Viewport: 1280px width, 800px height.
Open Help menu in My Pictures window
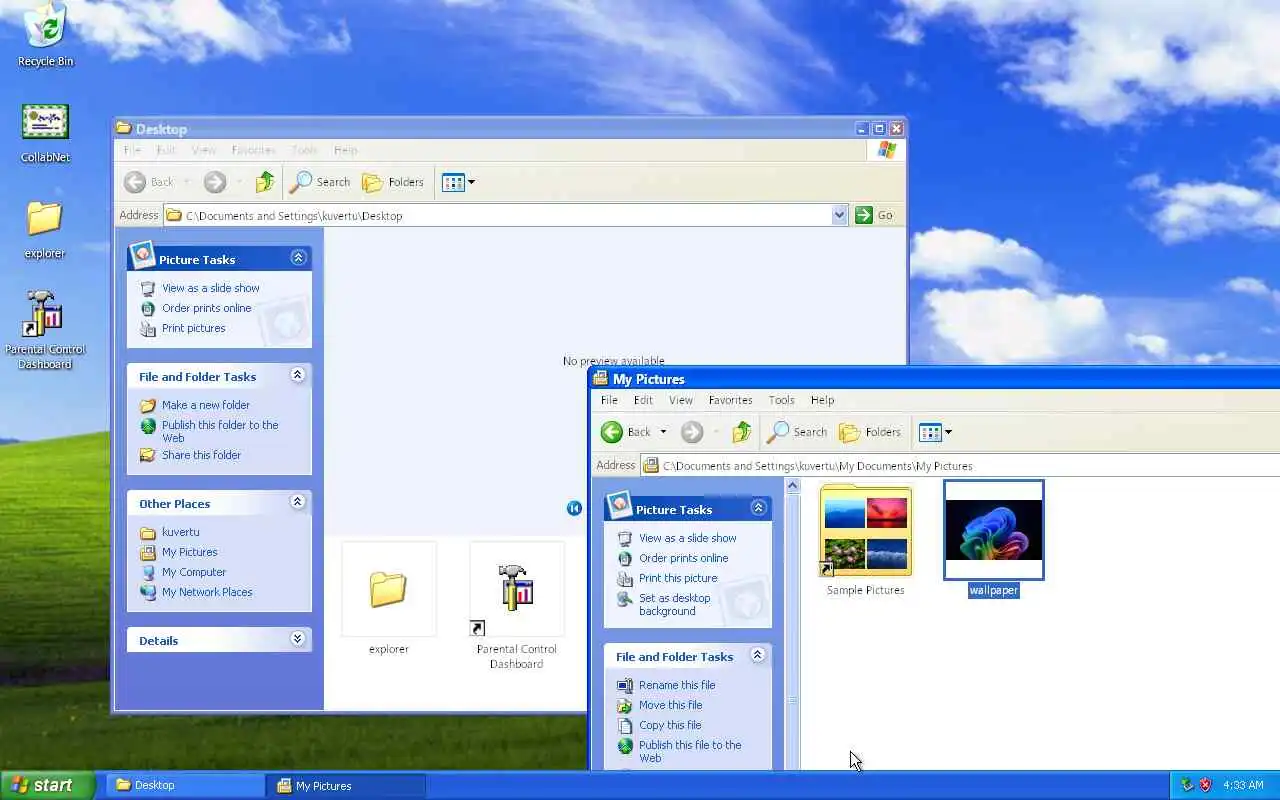point(822,400)
